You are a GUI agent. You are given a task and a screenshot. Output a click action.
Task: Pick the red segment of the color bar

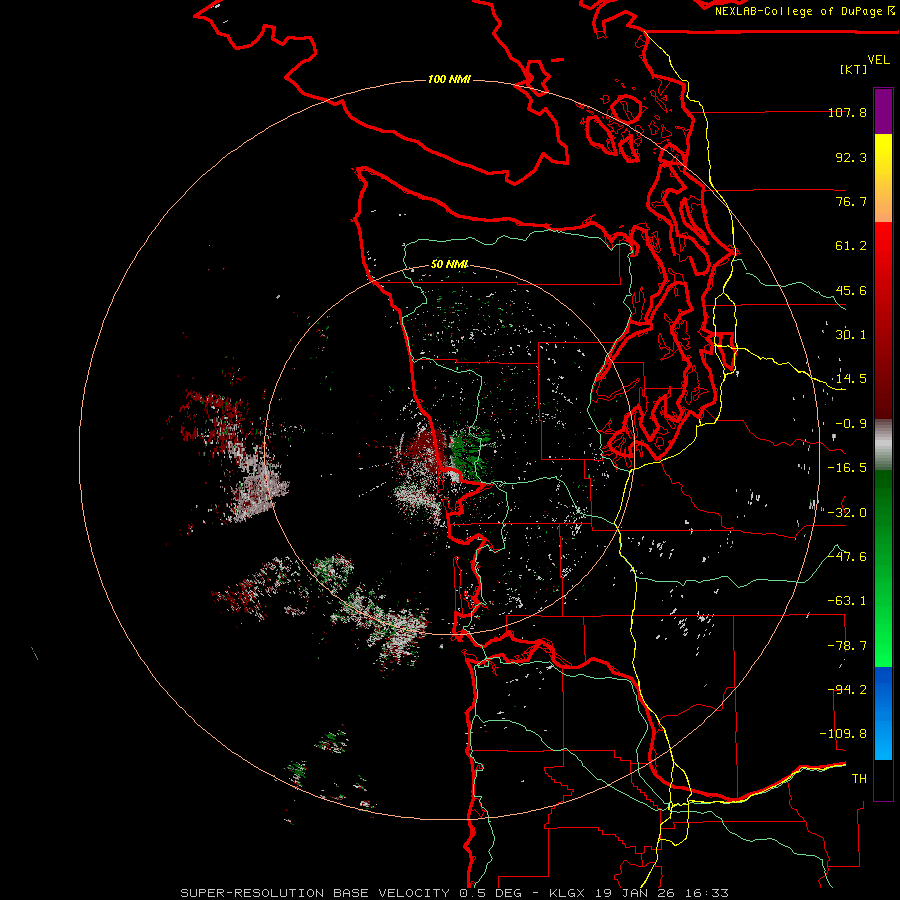883,320
